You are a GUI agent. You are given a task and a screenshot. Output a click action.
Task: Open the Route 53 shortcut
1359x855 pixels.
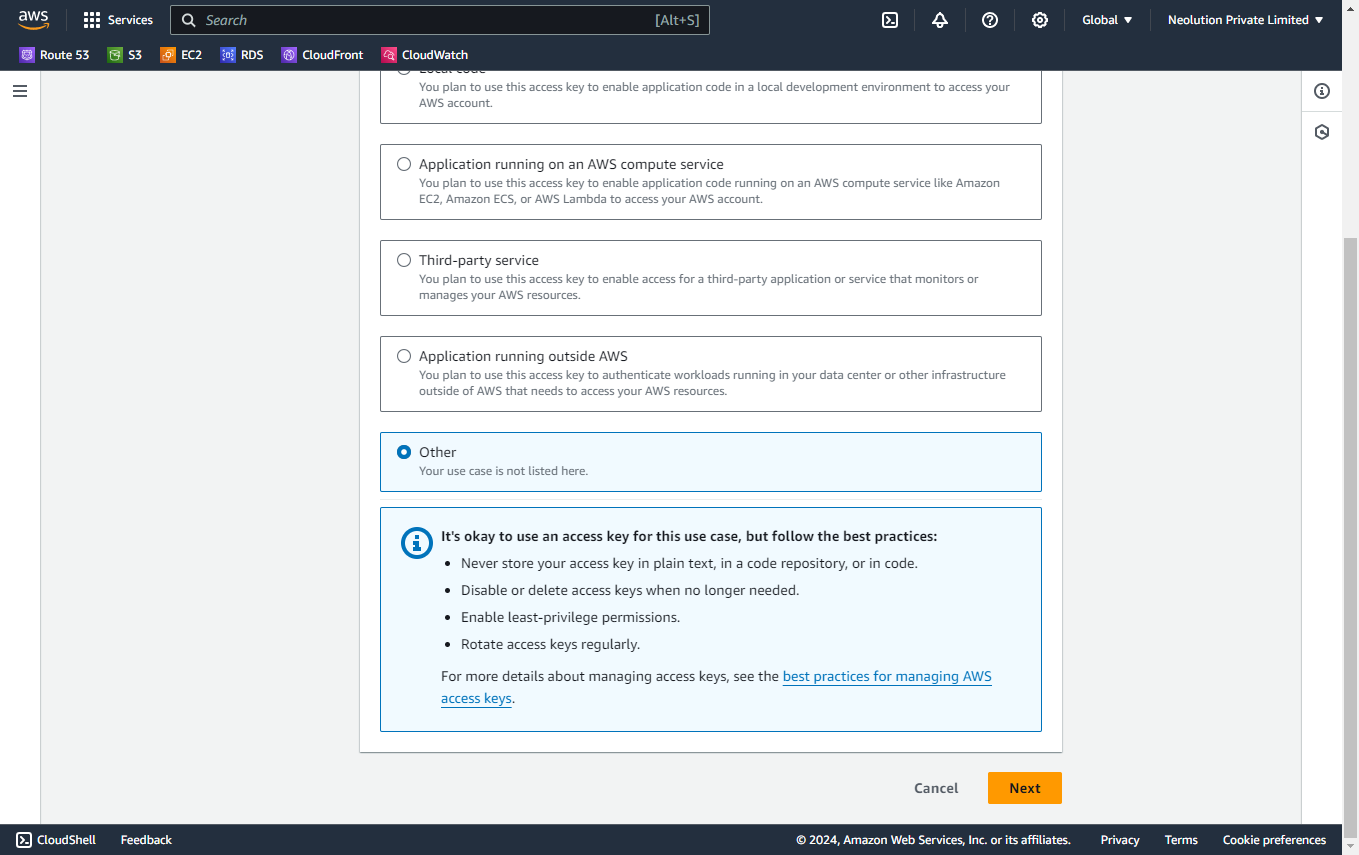55,55
